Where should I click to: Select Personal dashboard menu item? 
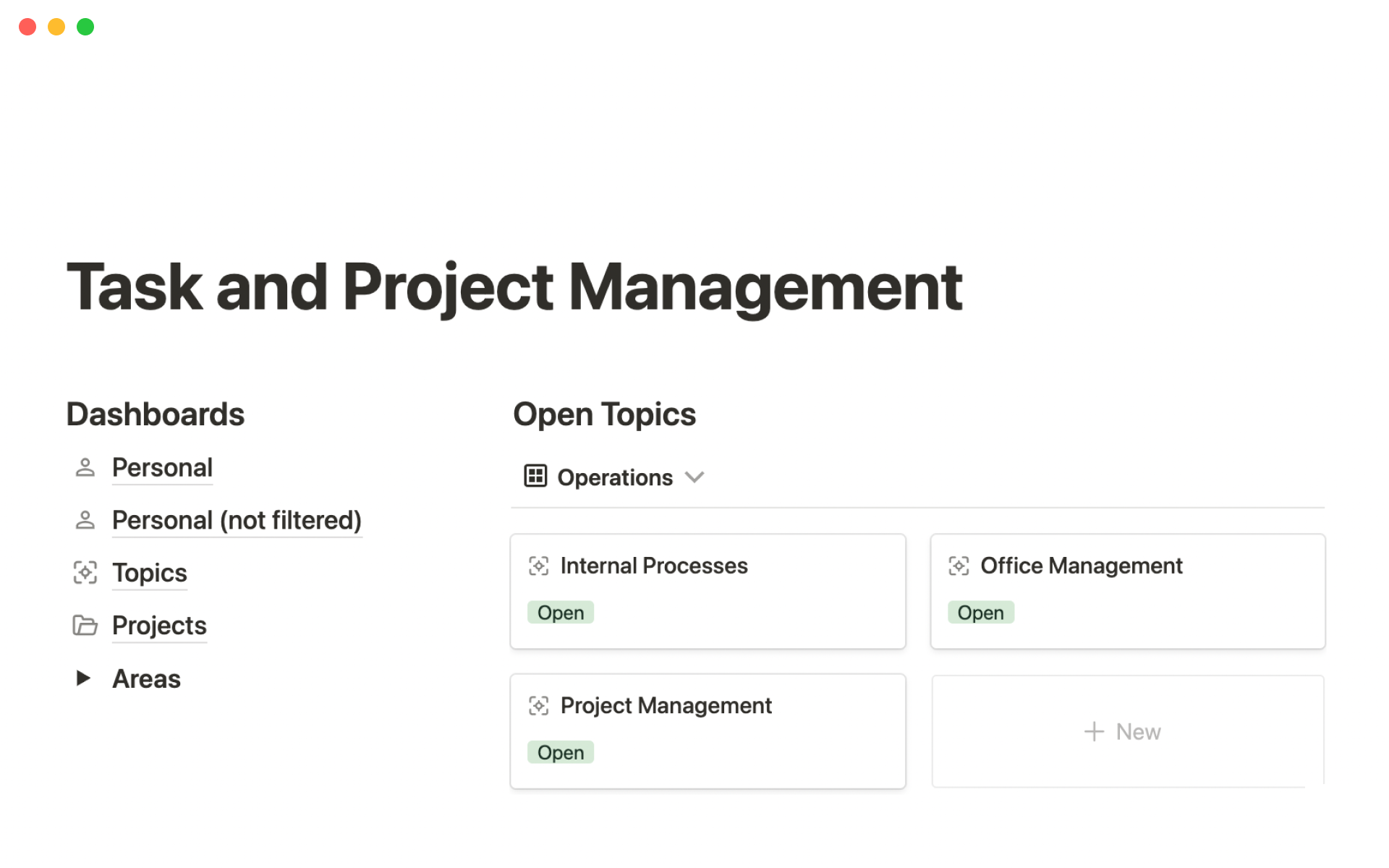point(163,467)
